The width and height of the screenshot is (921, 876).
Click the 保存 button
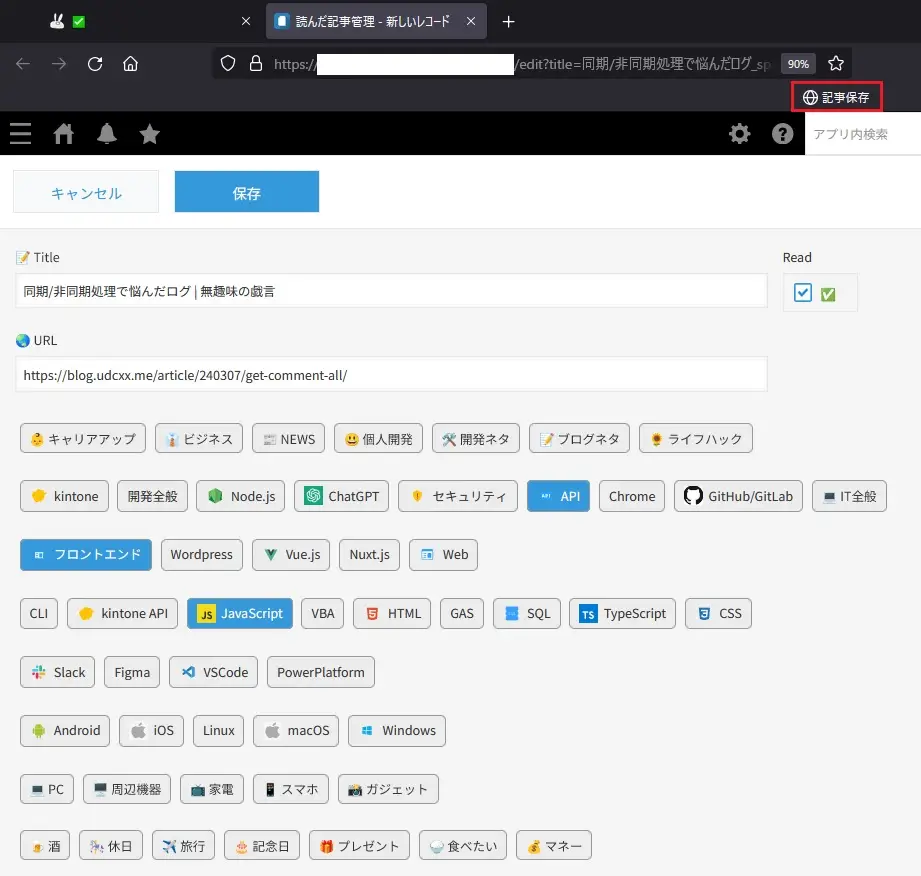[247, 192]
